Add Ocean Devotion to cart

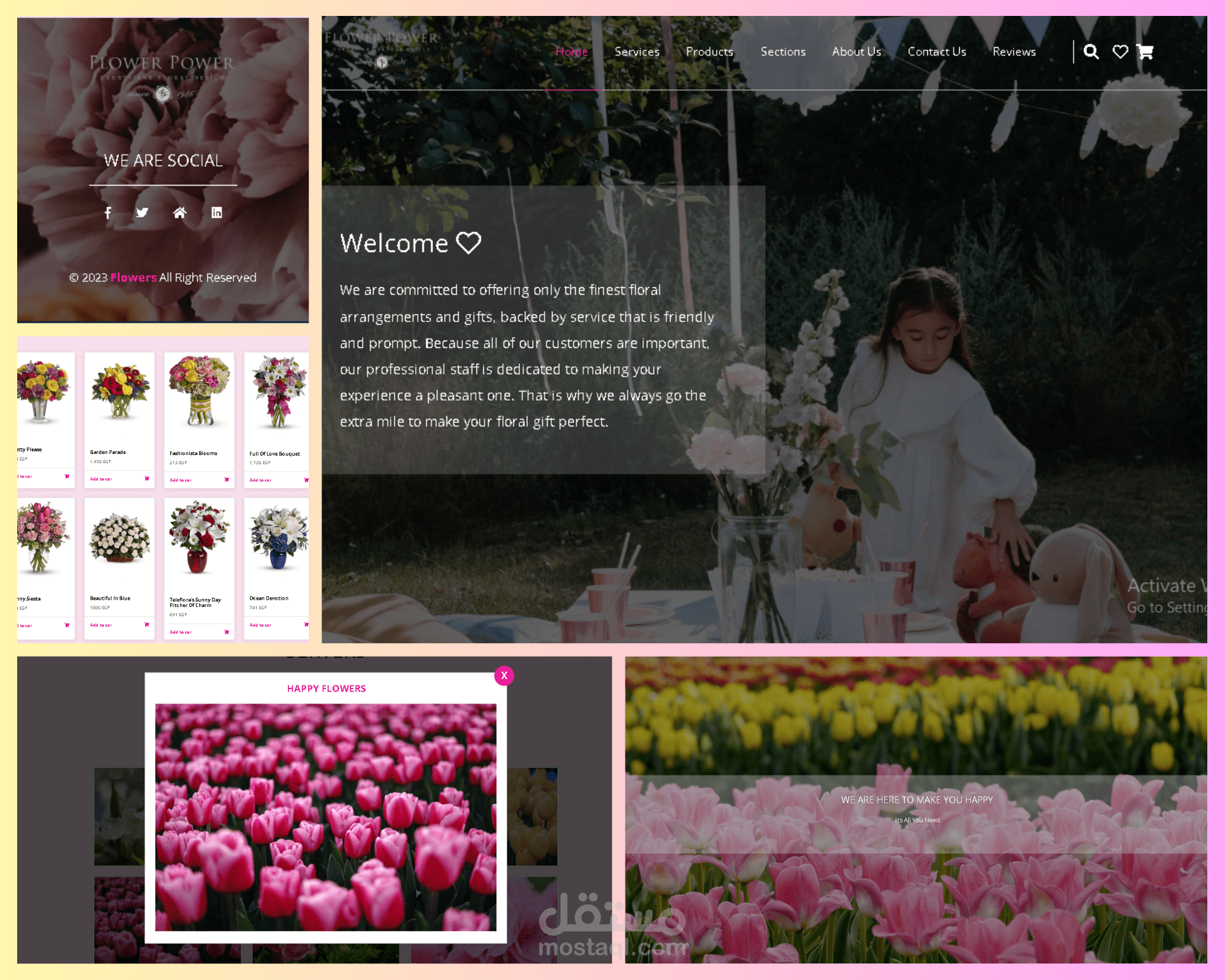(x=260, y=625)
